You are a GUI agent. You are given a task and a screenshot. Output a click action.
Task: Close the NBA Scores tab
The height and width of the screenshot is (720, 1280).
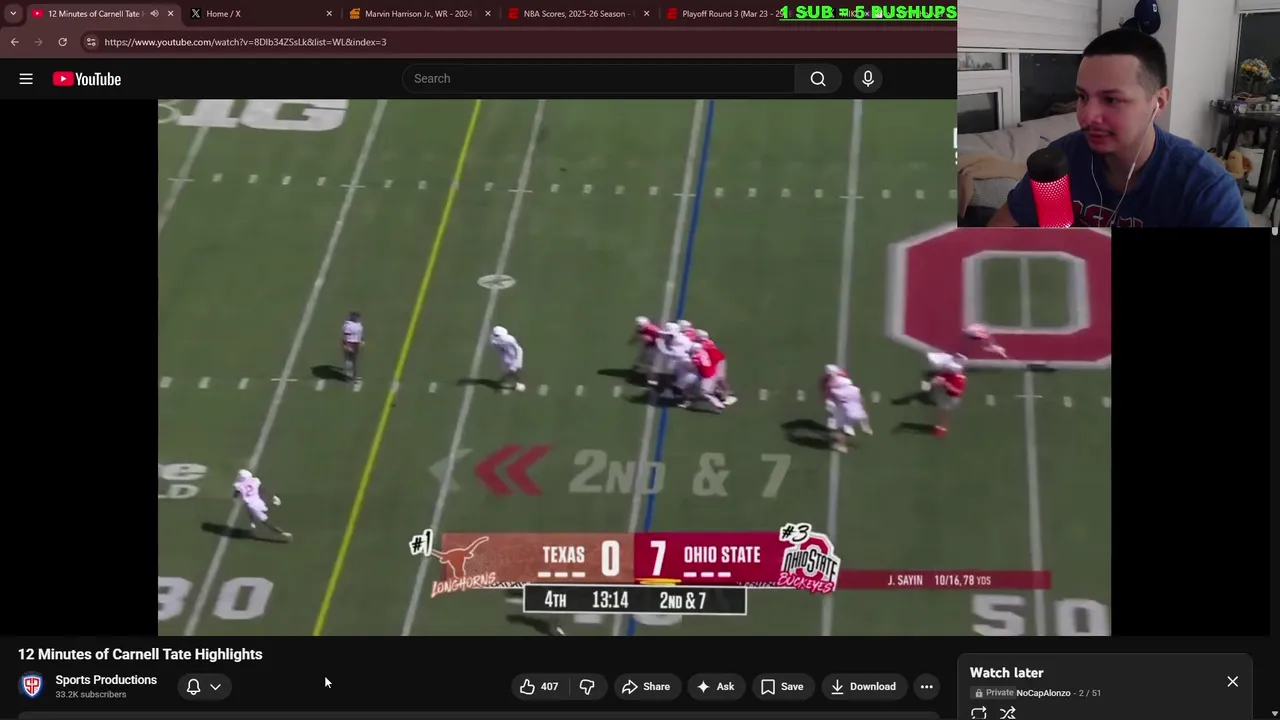coord(646,14)
